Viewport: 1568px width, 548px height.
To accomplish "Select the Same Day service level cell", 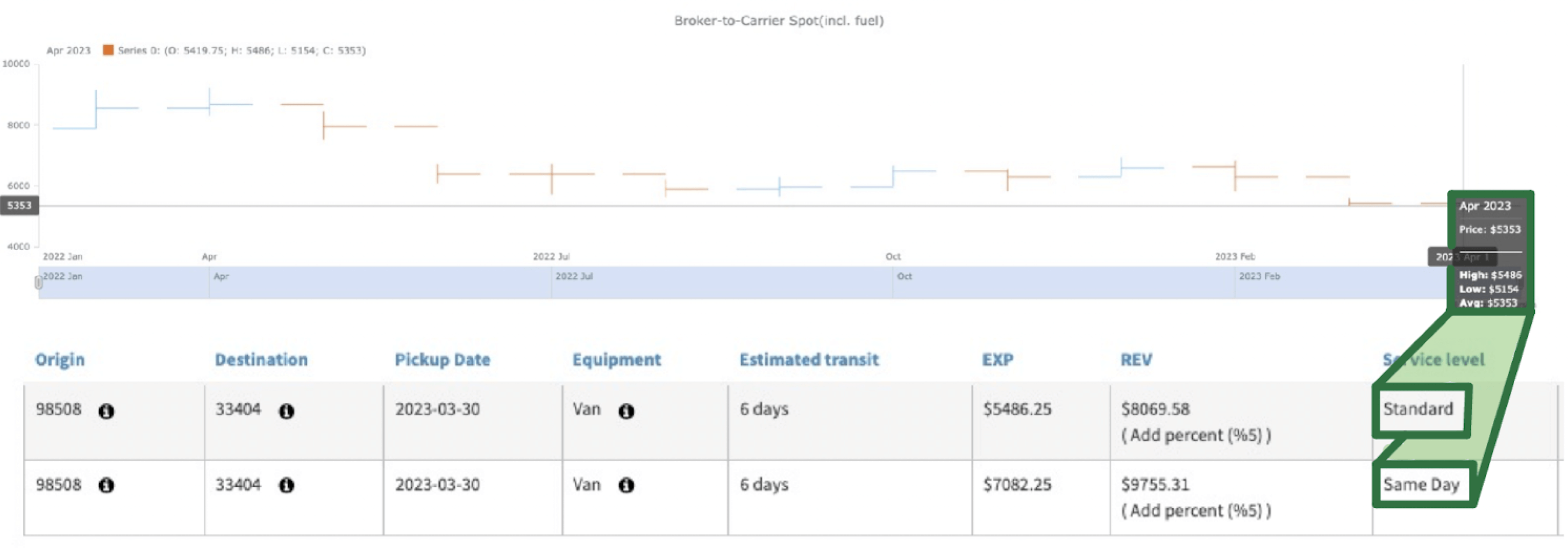I will 1421,484.
